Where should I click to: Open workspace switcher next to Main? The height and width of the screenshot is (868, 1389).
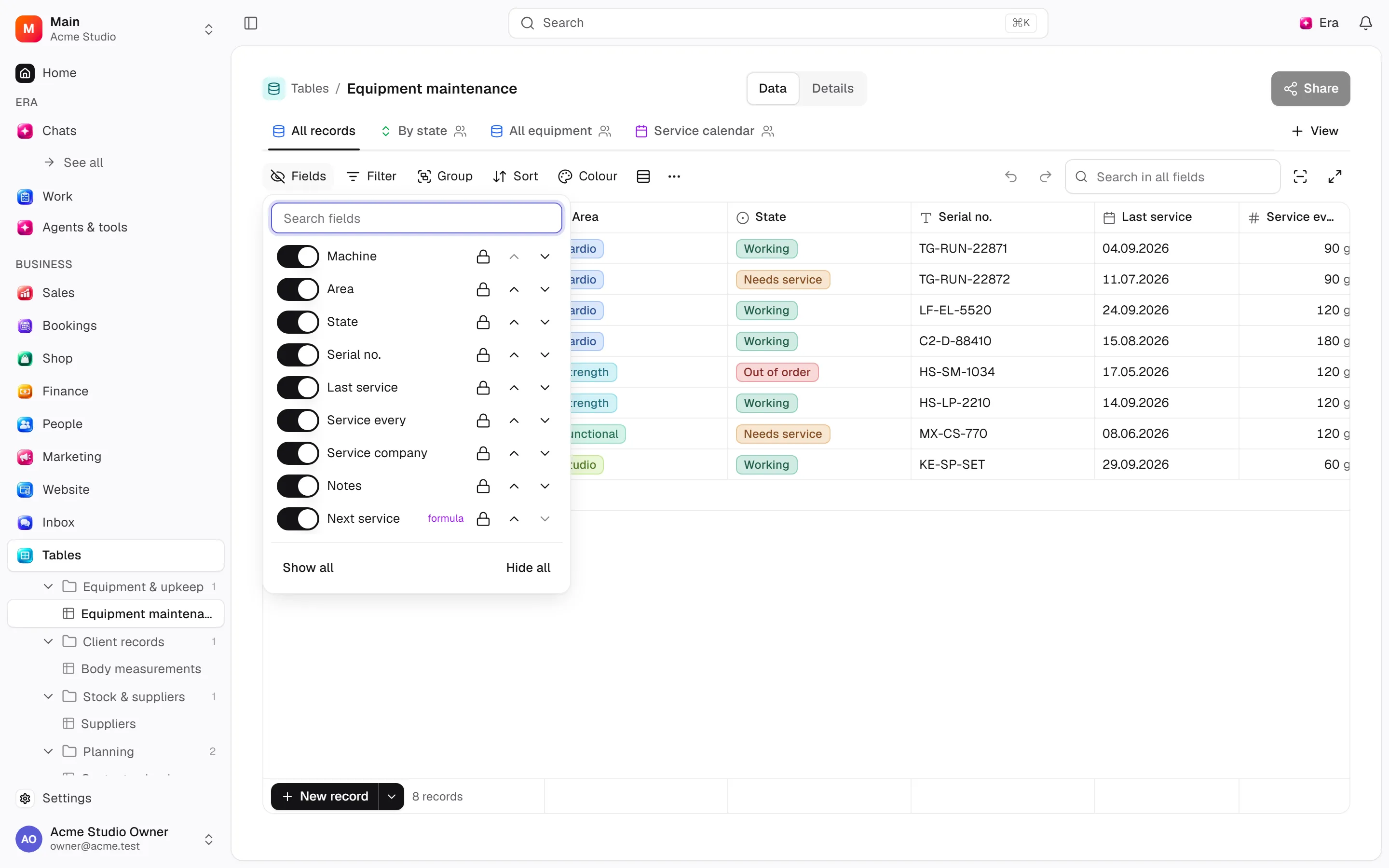pos(209,29)
